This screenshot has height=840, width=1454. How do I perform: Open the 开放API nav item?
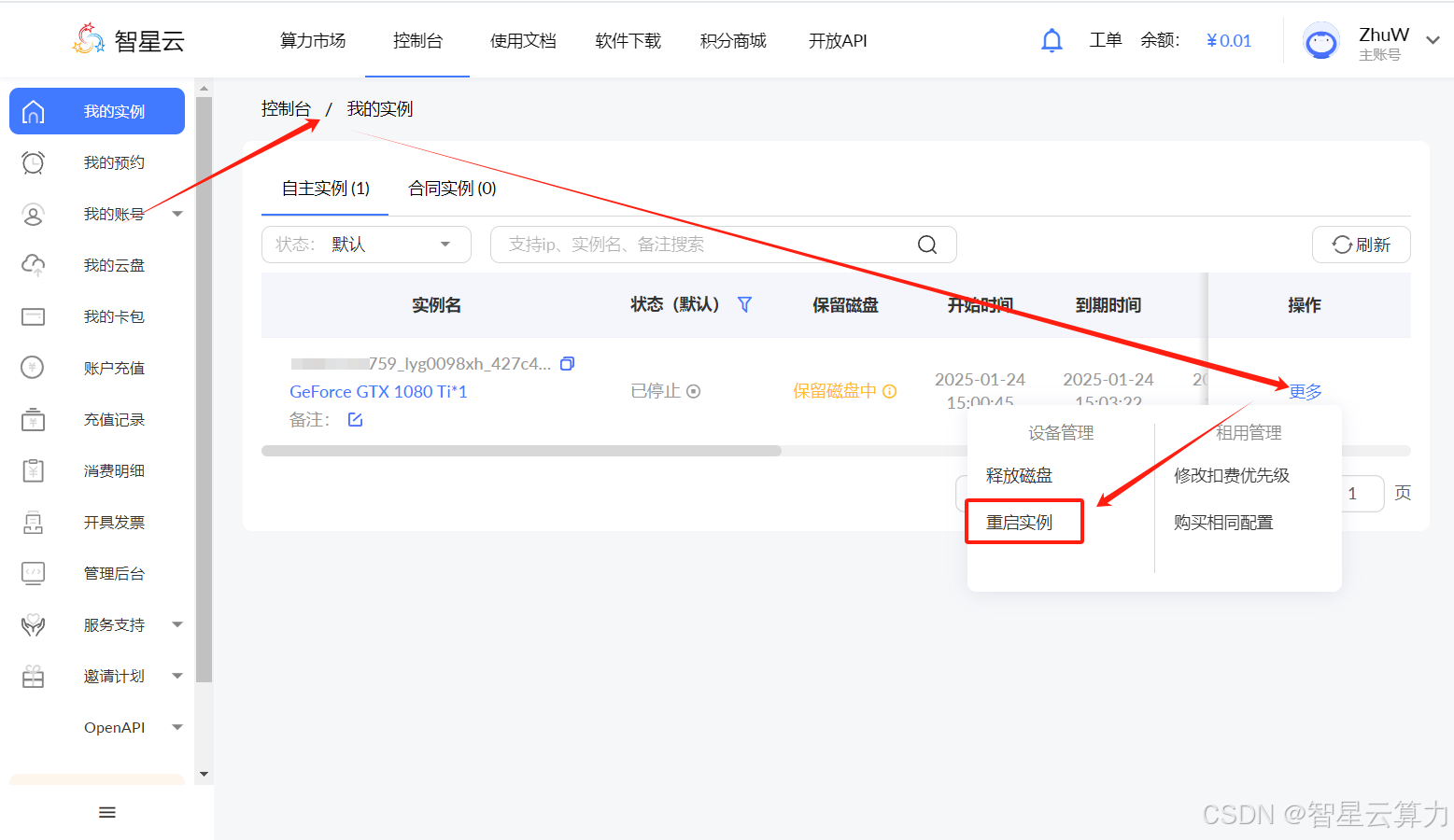tap(838, 41)
